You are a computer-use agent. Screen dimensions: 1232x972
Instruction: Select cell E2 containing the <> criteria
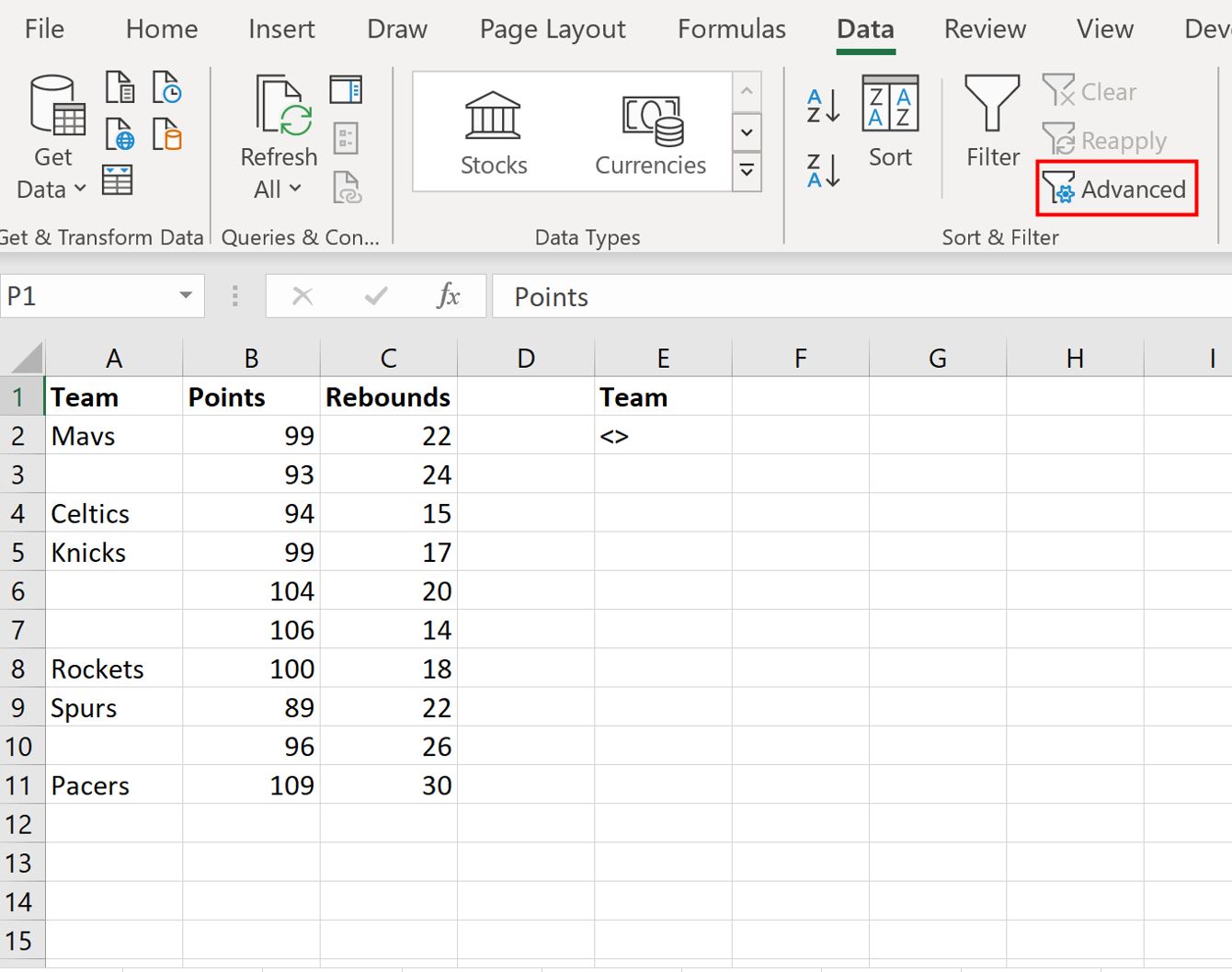[662, 435]
